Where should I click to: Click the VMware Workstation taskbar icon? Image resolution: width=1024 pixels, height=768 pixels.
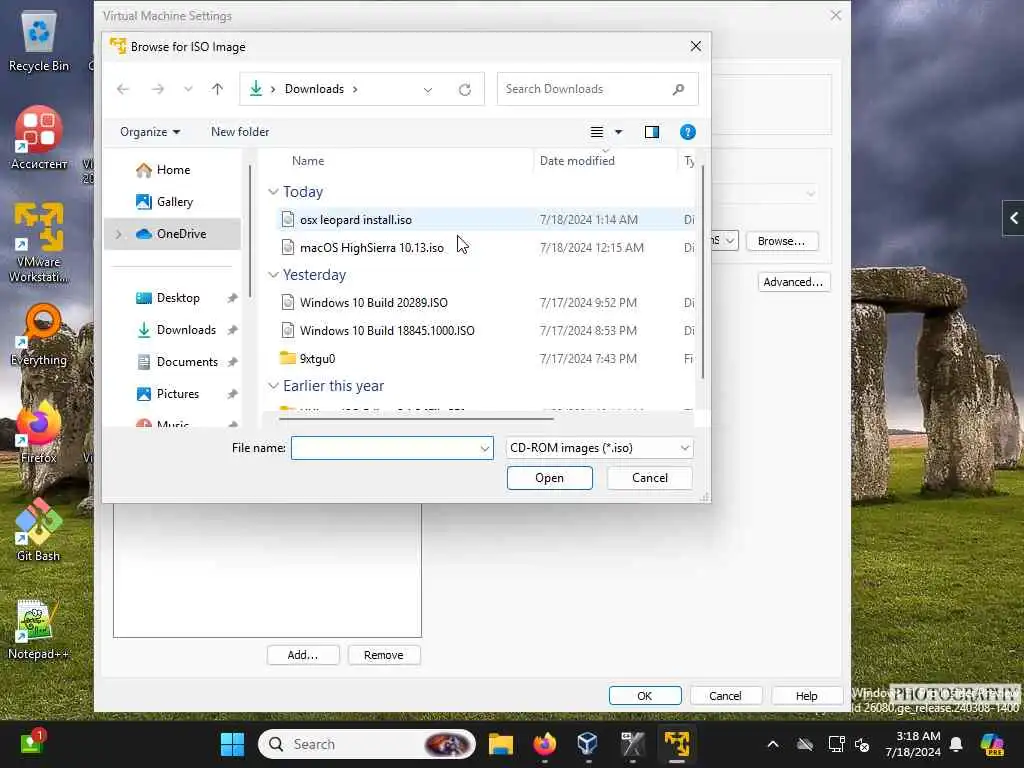coord(677,744)
